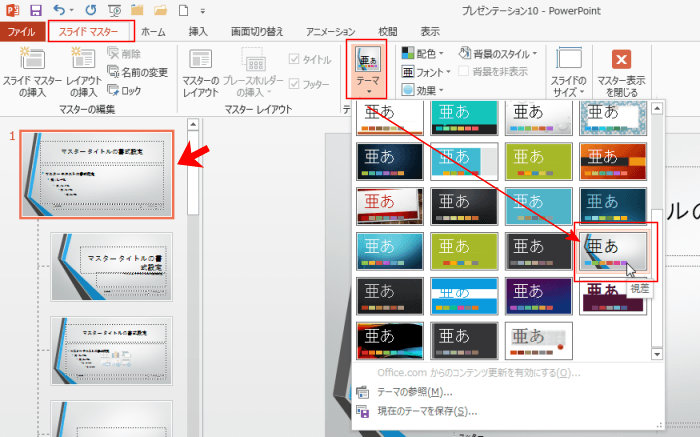Click the Browse themes folder icon
This screenshot has height=437, width=700.
pyautogui.click(x=362, y=392)
